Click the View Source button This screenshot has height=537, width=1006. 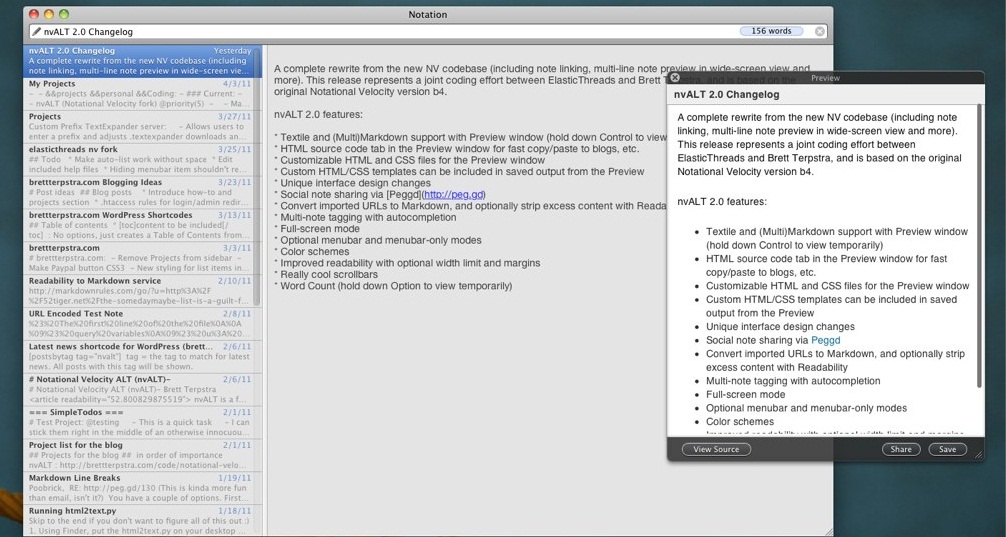point(716,449)
